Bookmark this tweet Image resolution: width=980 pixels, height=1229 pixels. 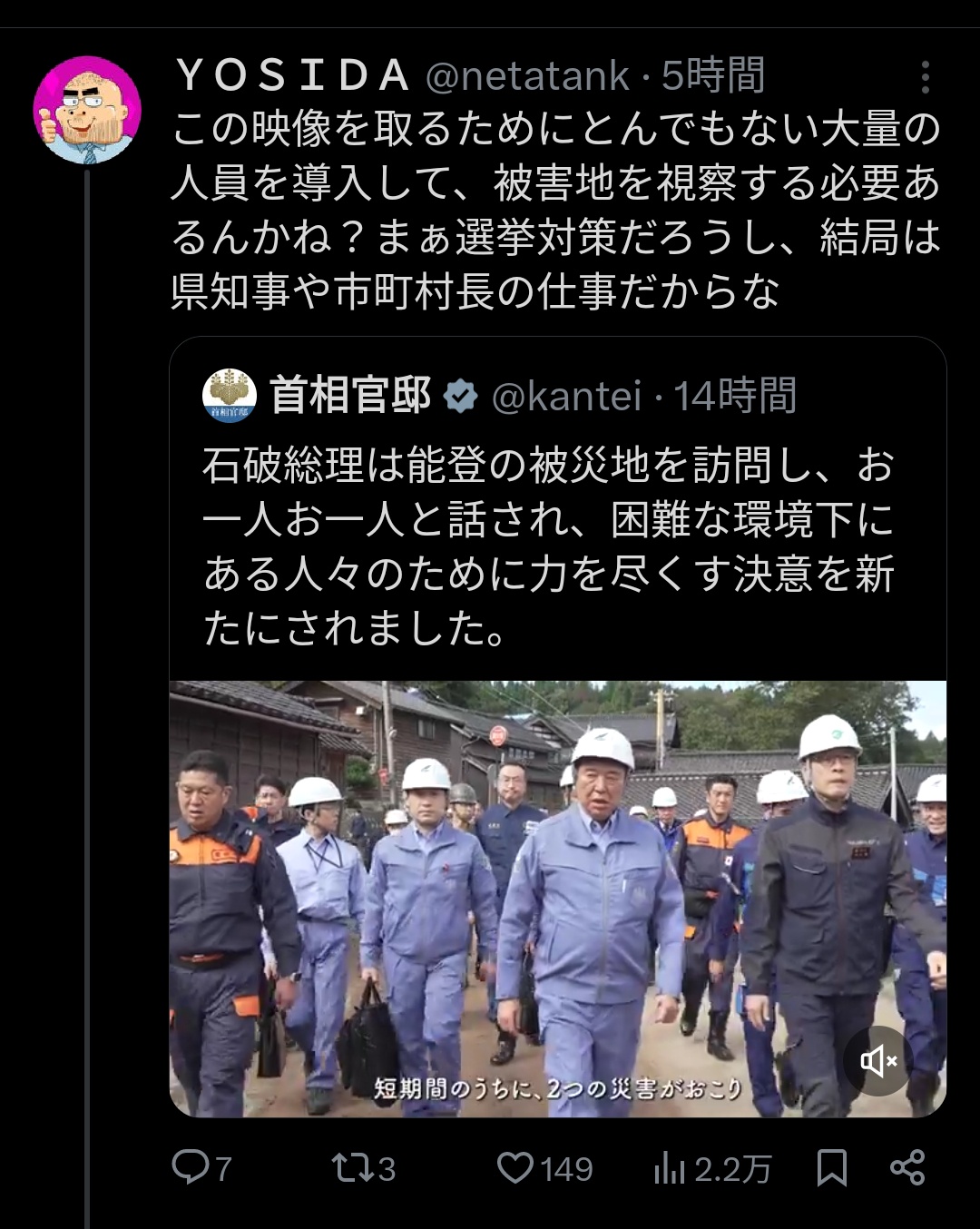pos(832,1168)
